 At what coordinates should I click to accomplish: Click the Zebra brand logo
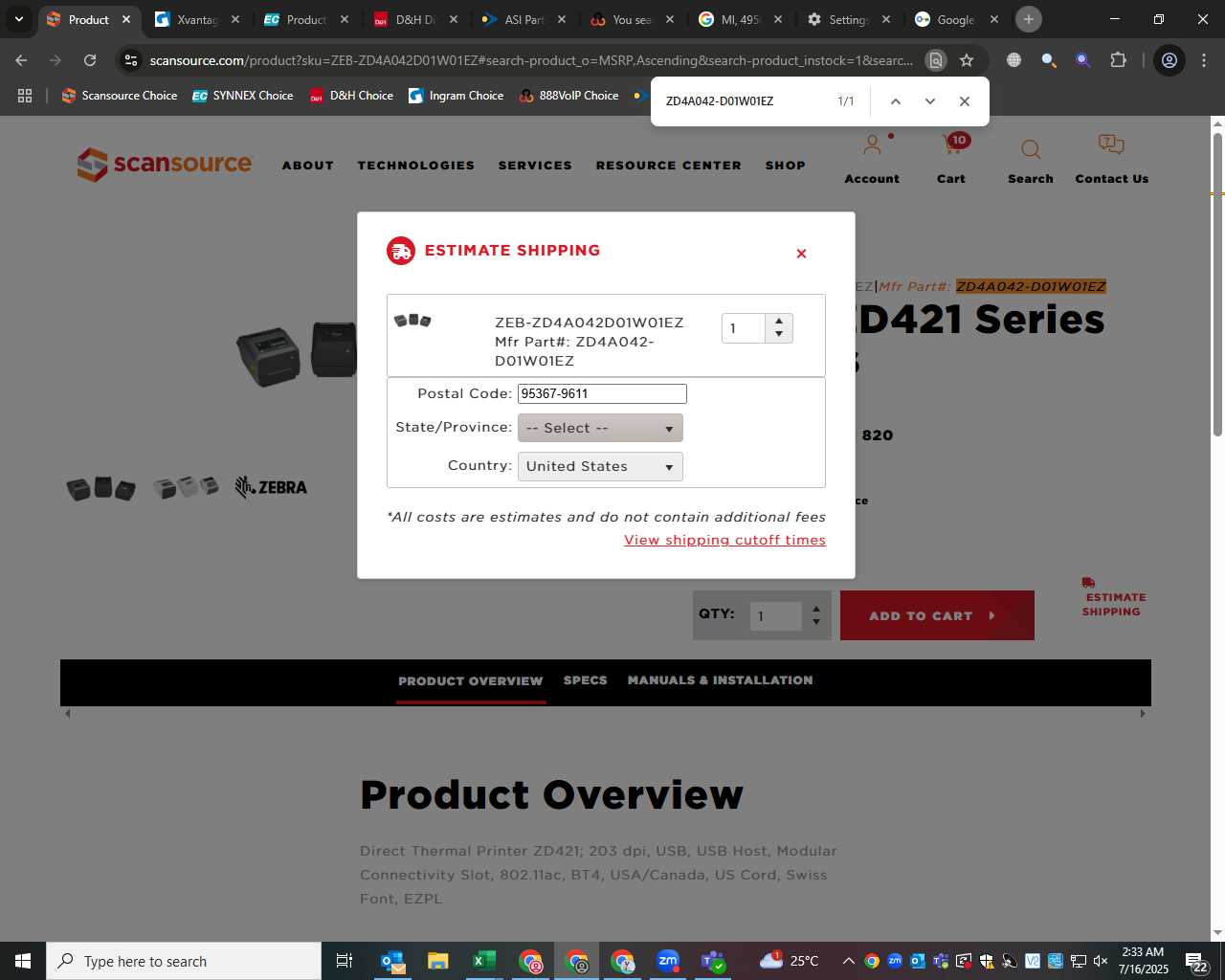click(x=271, y=487)
